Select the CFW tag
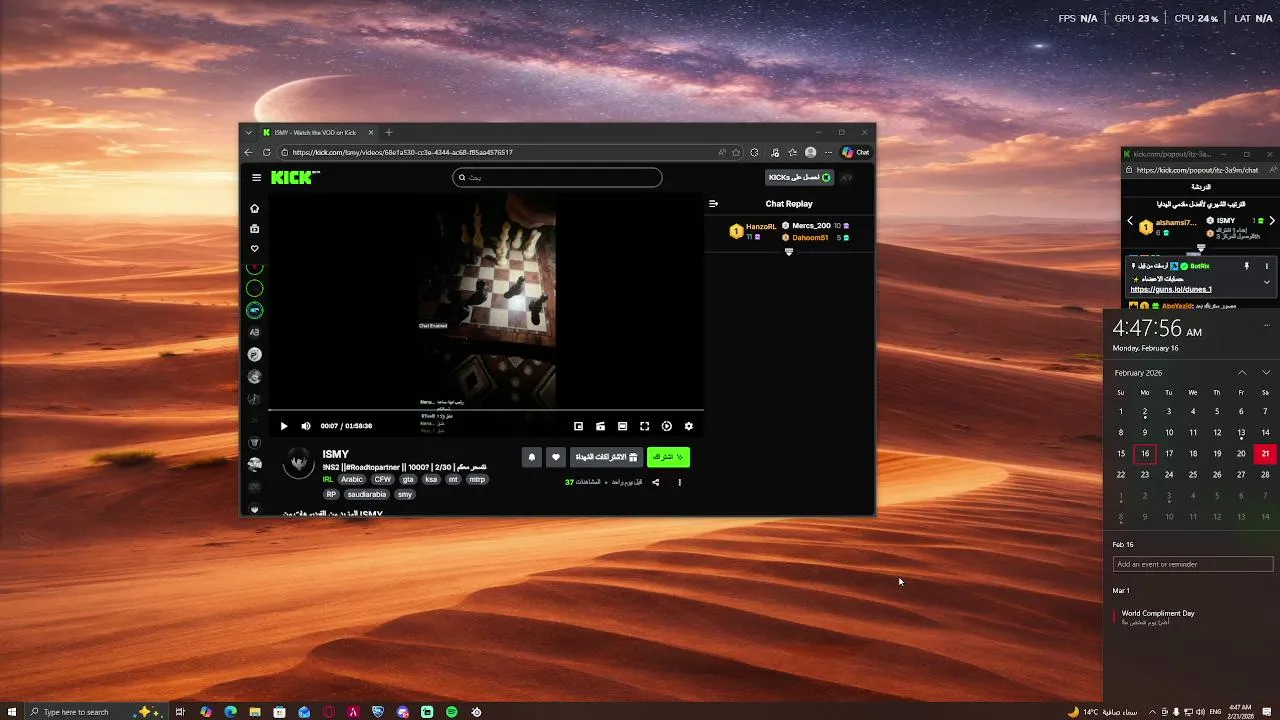 coord(383,479)
